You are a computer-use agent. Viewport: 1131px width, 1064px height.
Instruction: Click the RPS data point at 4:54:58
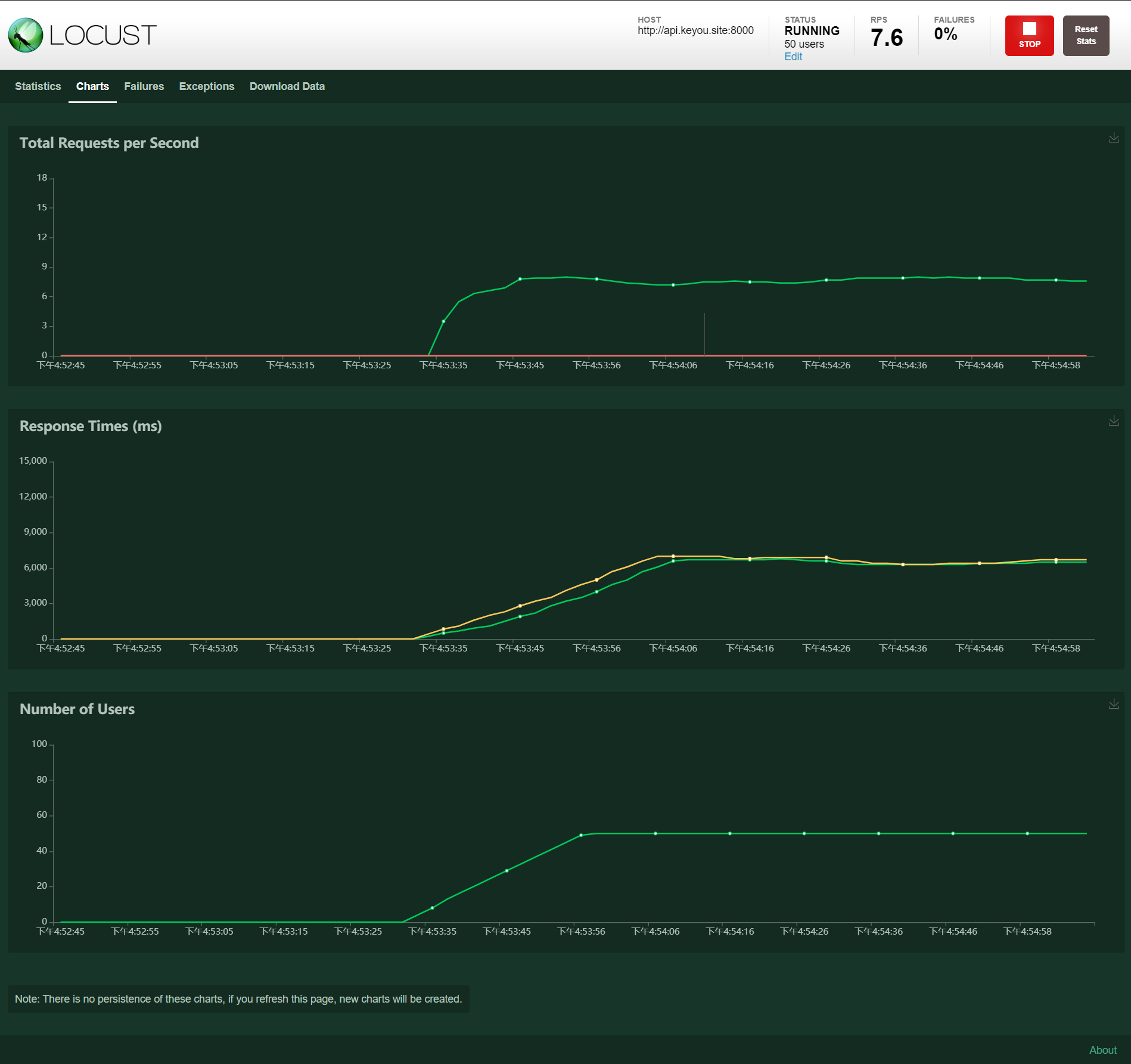click(x=1056, y=280)
